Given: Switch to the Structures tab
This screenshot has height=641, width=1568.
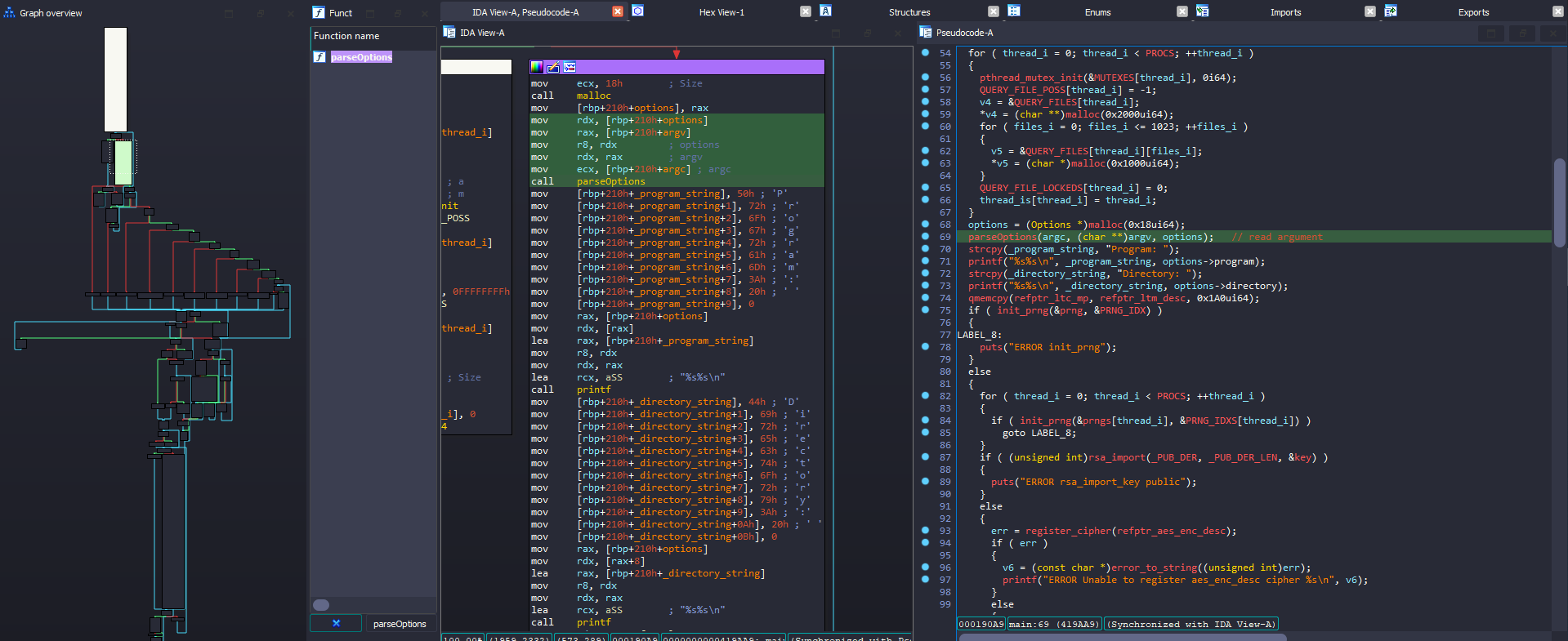Looking at the screenshot, I should point(909,12).
